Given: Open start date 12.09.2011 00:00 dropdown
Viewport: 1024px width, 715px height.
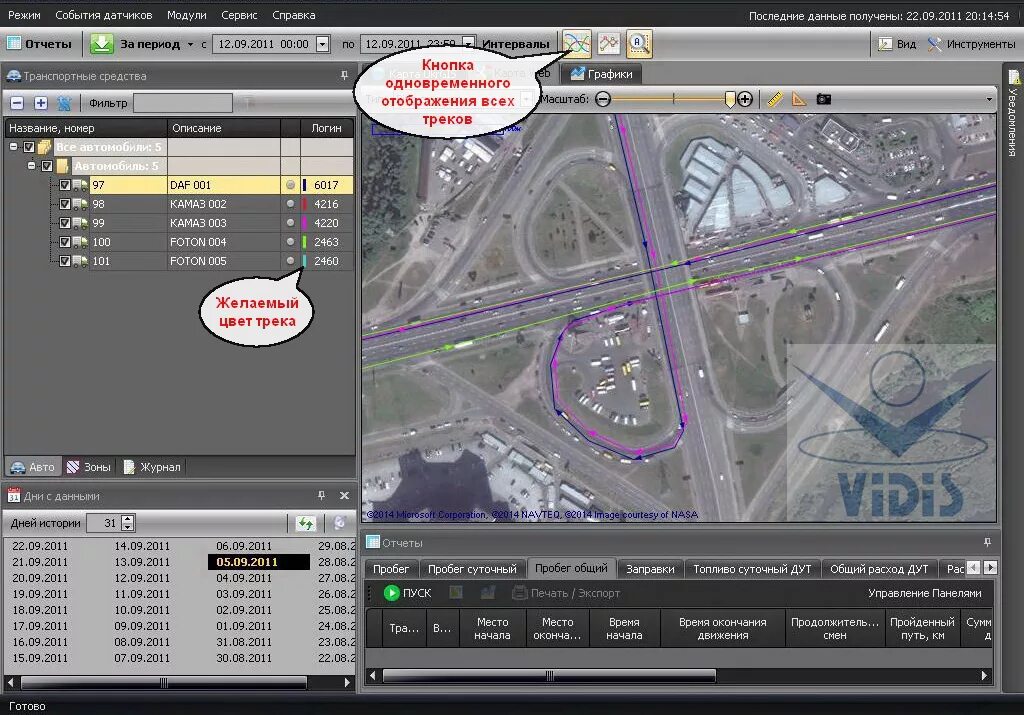Looking at the screenshot, I should 323,44.
